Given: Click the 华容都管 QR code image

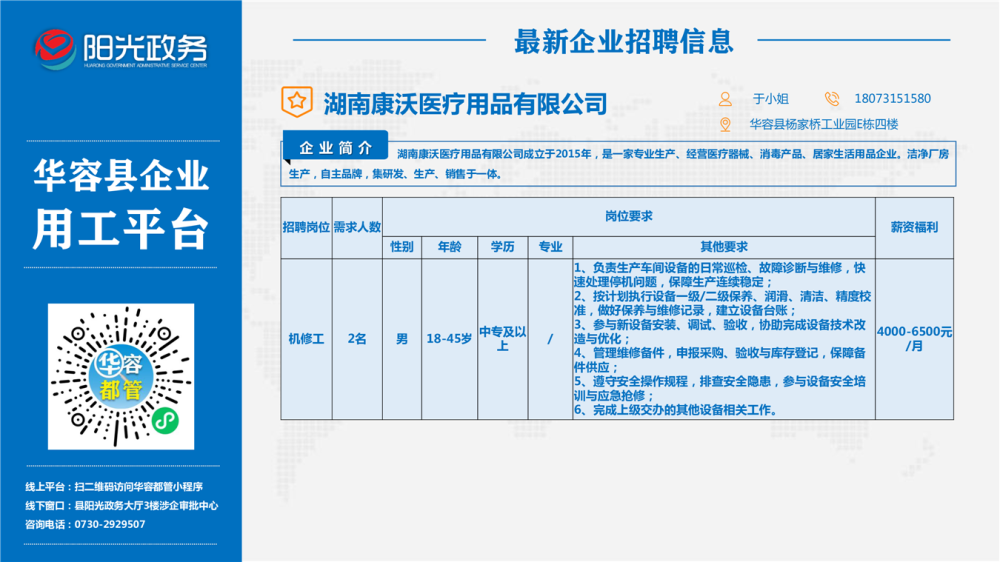Looking at the screenshot, I should pyautogui.click(x=121, y=376).
